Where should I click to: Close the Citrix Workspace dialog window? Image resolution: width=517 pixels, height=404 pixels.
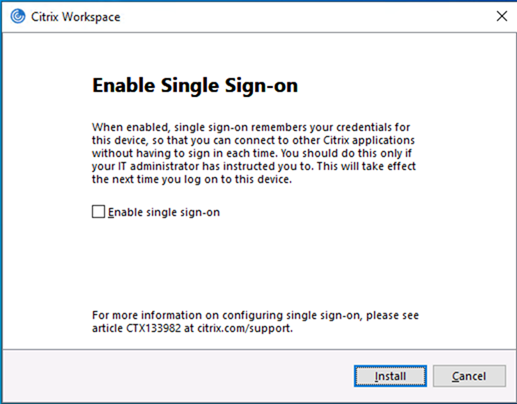(x=502, y=16)
